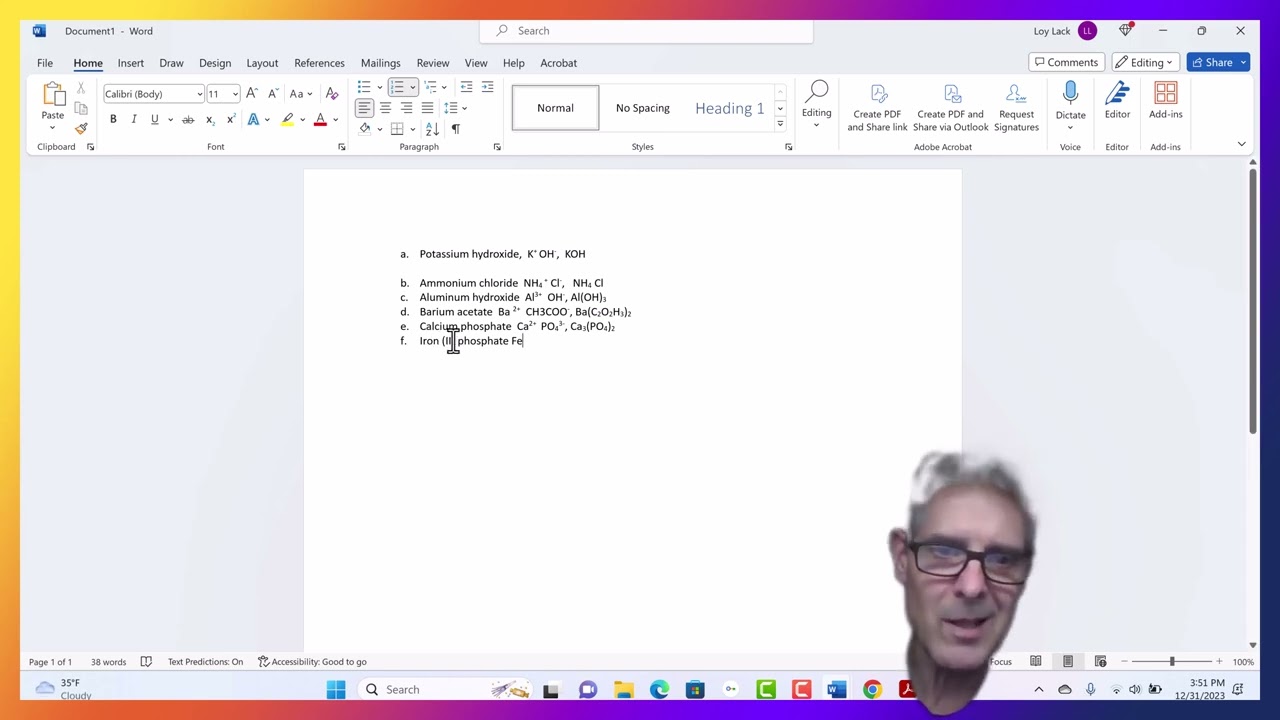Click Accessibility: Good to go status

coord(312,661)
